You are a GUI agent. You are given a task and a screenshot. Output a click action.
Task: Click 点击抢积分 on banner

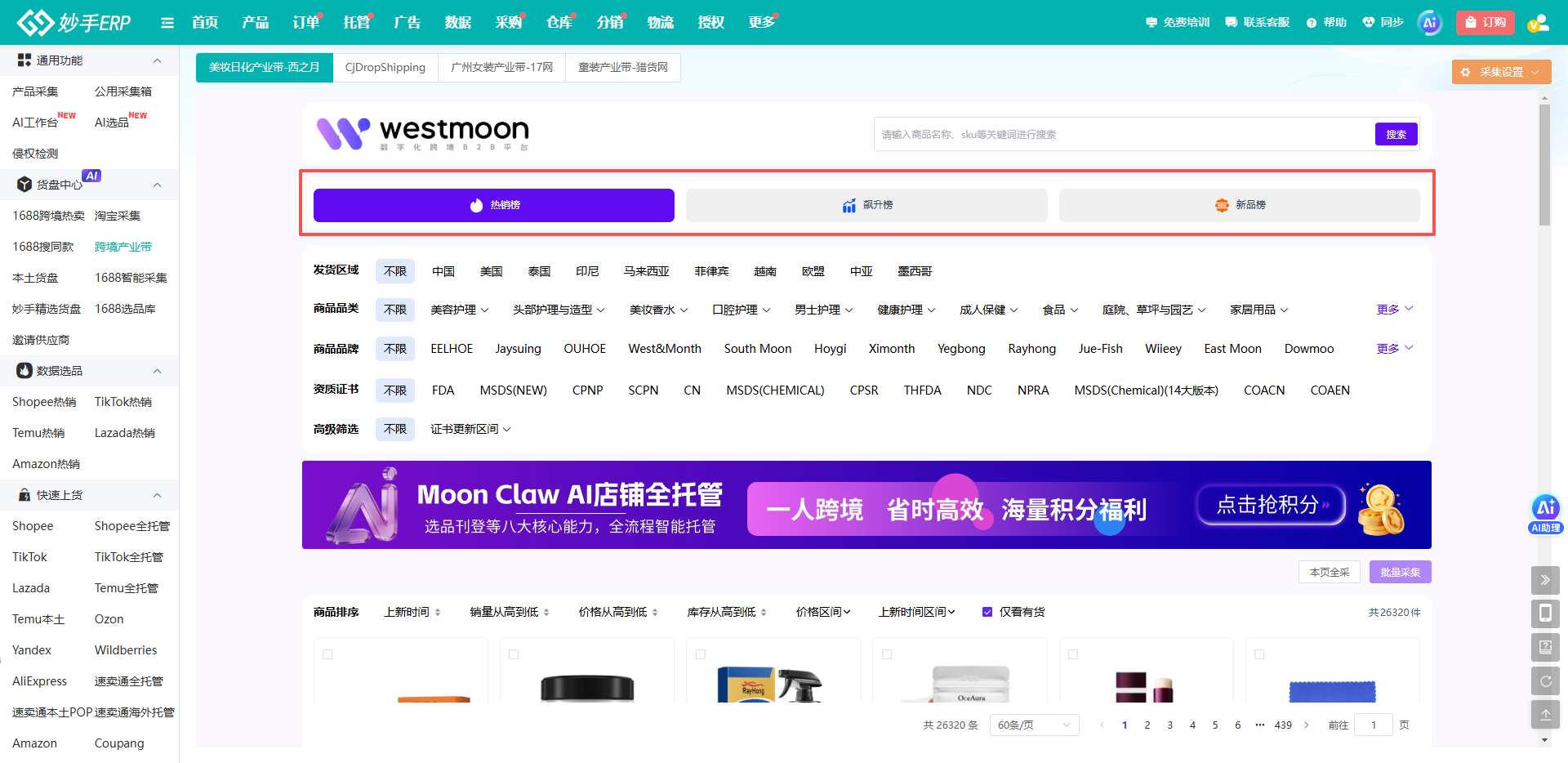(x=1271, y=505)
